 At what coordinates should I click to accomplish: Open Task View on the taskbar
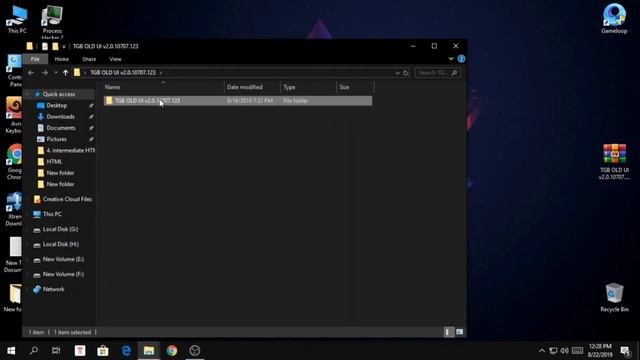[56, 351]
